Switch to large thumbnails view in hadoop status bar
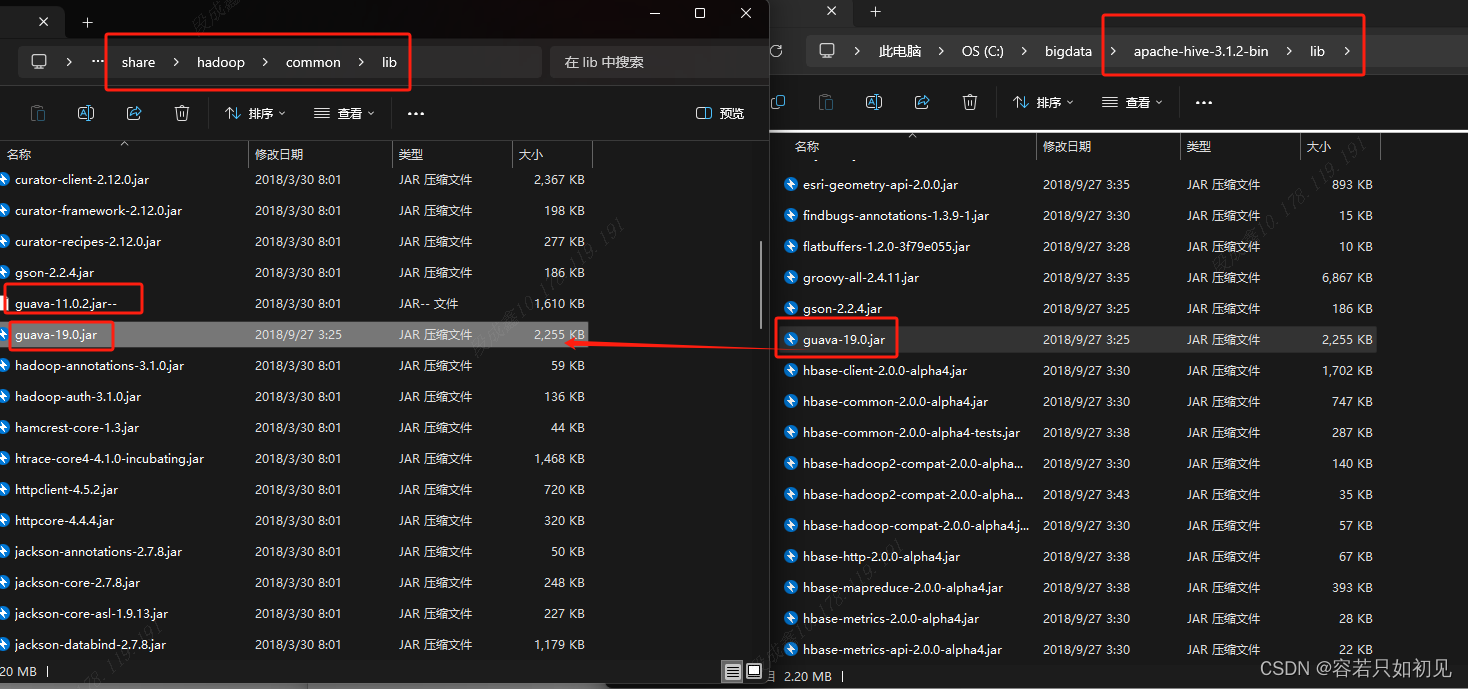1468x689 pixels. [754, 671]
